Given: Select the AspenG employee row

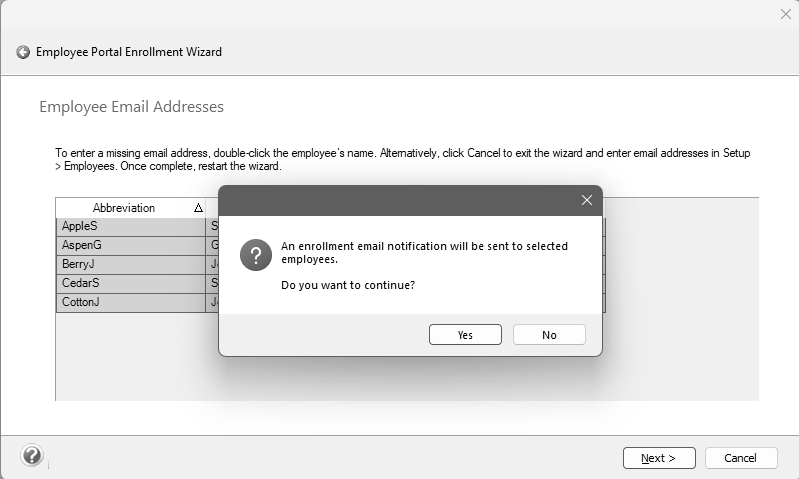Looking at the screenshot, I should pyautogui.click(x=130, y=245).
